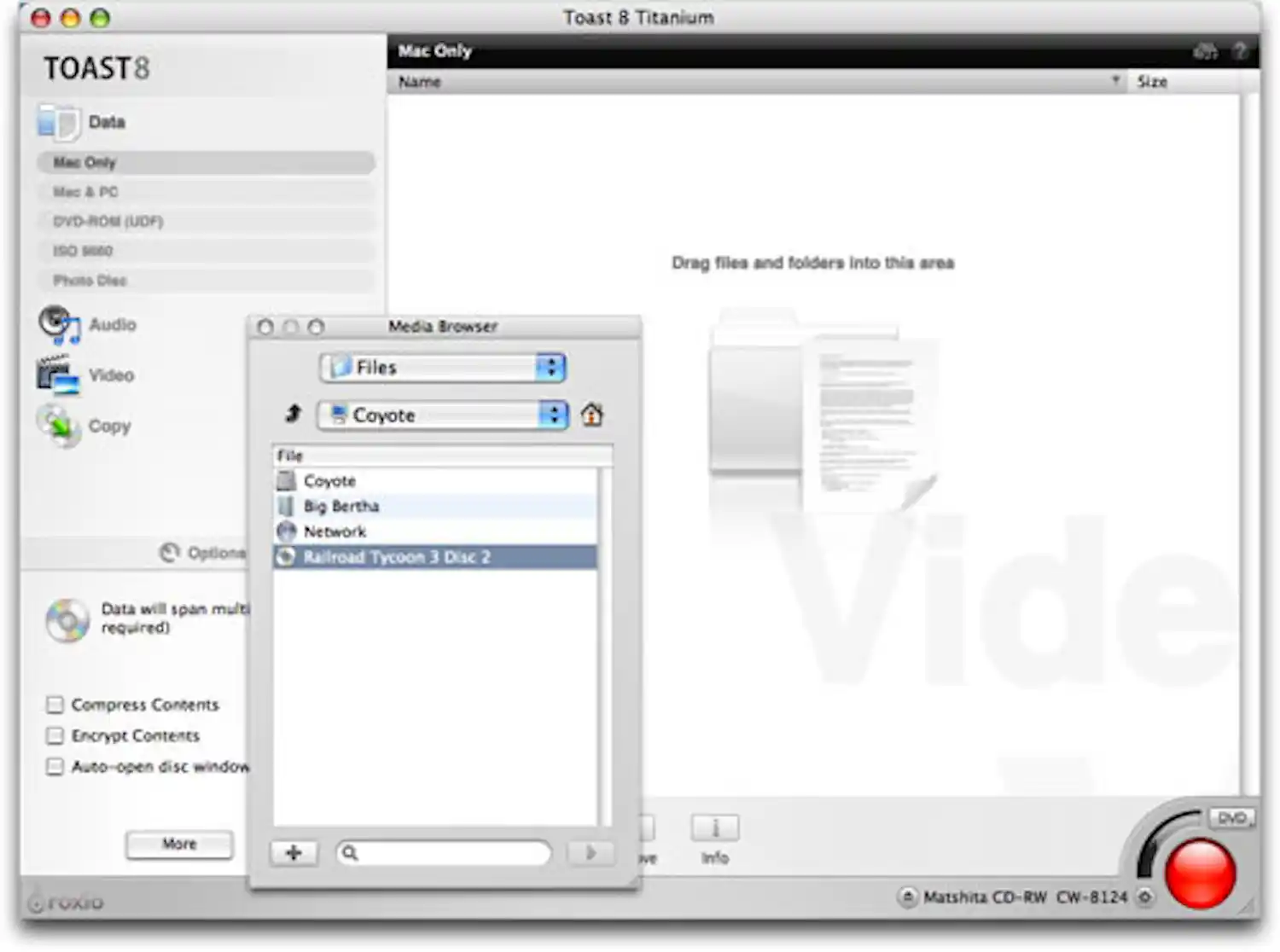Click the add (+) button in Media Browser
1280x952 pixels.
click(294, 852)
